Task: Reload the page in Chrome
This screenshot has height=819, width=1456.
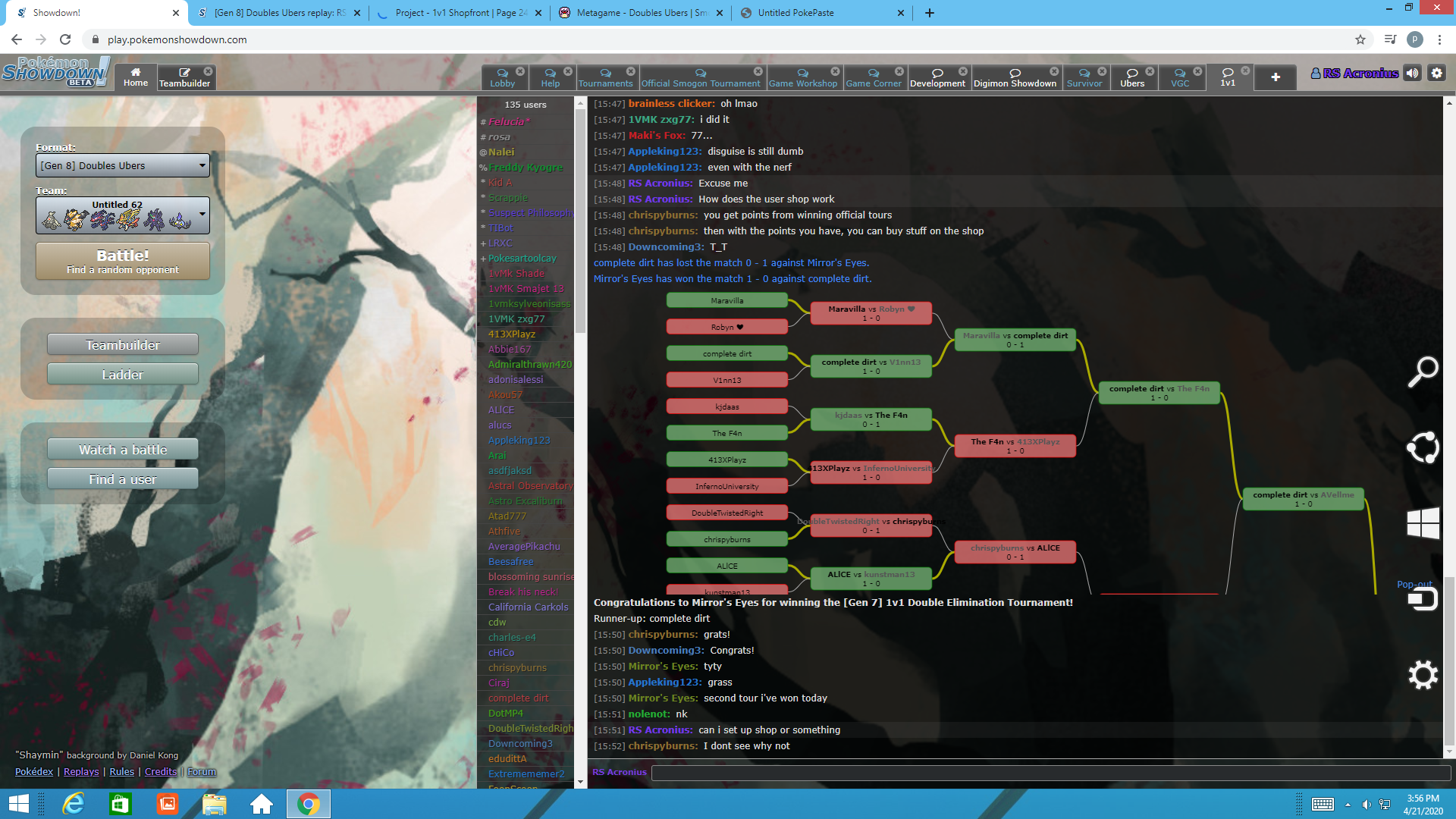Action: (x=65, y=39)
